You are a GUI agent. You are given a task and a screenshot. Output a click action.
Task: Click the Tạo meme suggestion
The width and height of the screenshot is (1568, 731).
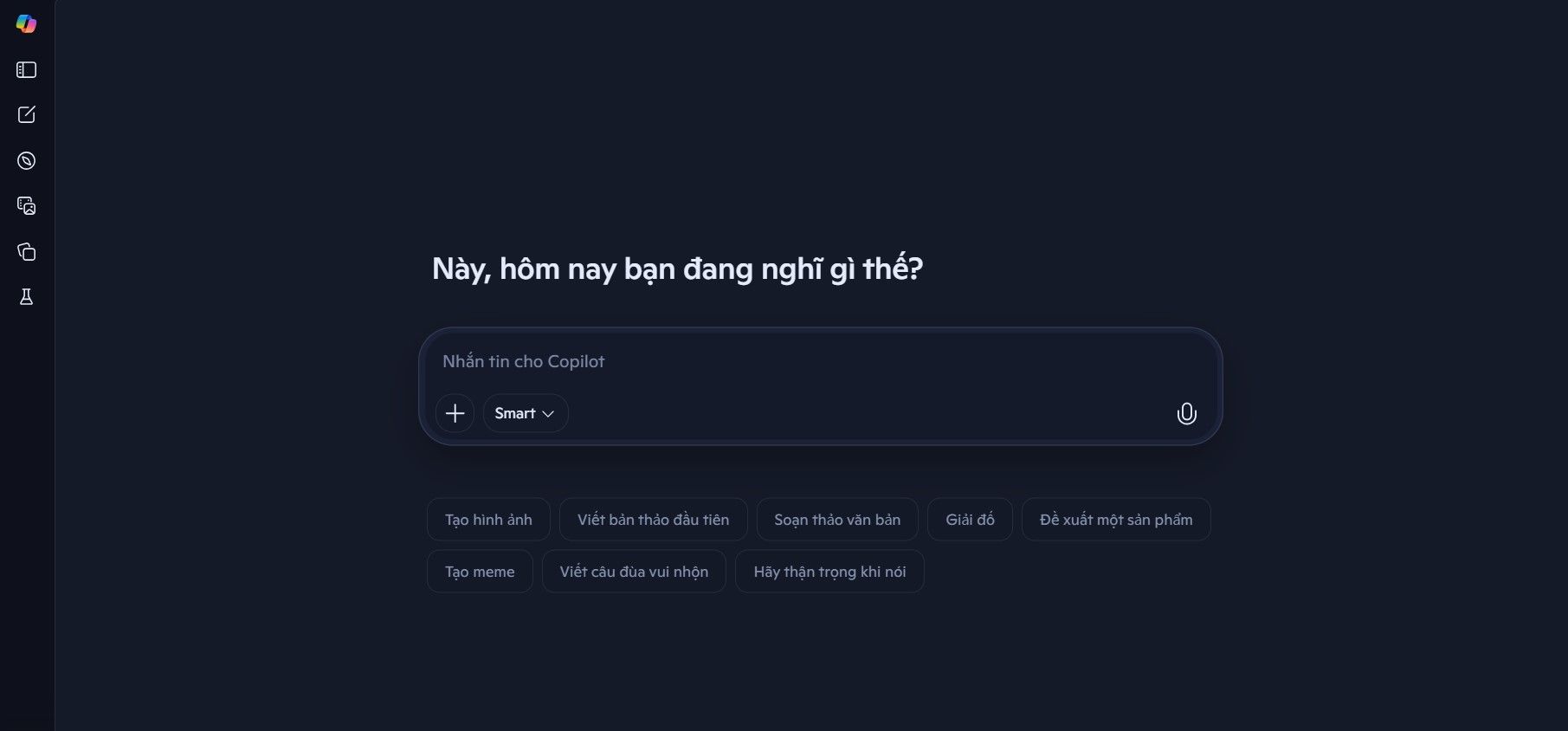pos(479,572)
